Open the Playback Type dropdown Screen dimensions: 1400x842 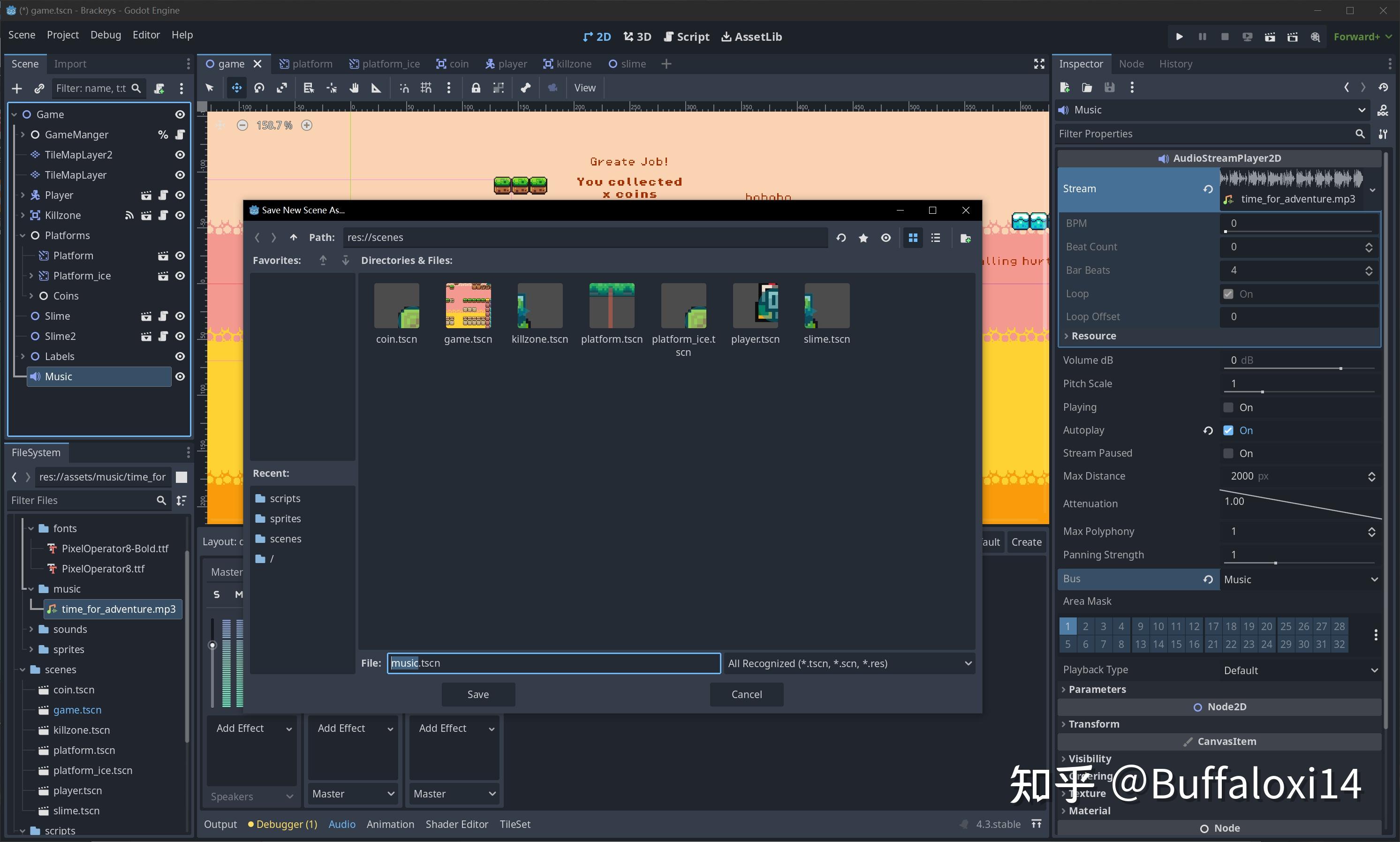pyautogui.click(x=1300, y=670)
